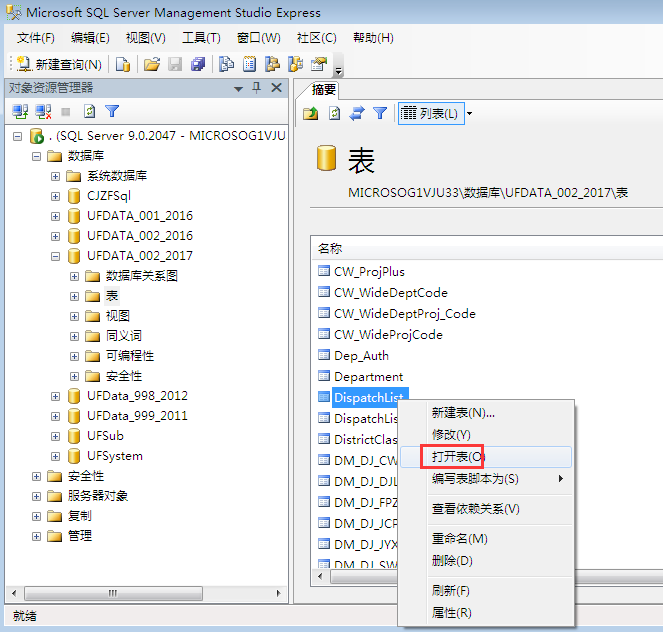Switch to the 摘要 tab

323,89
